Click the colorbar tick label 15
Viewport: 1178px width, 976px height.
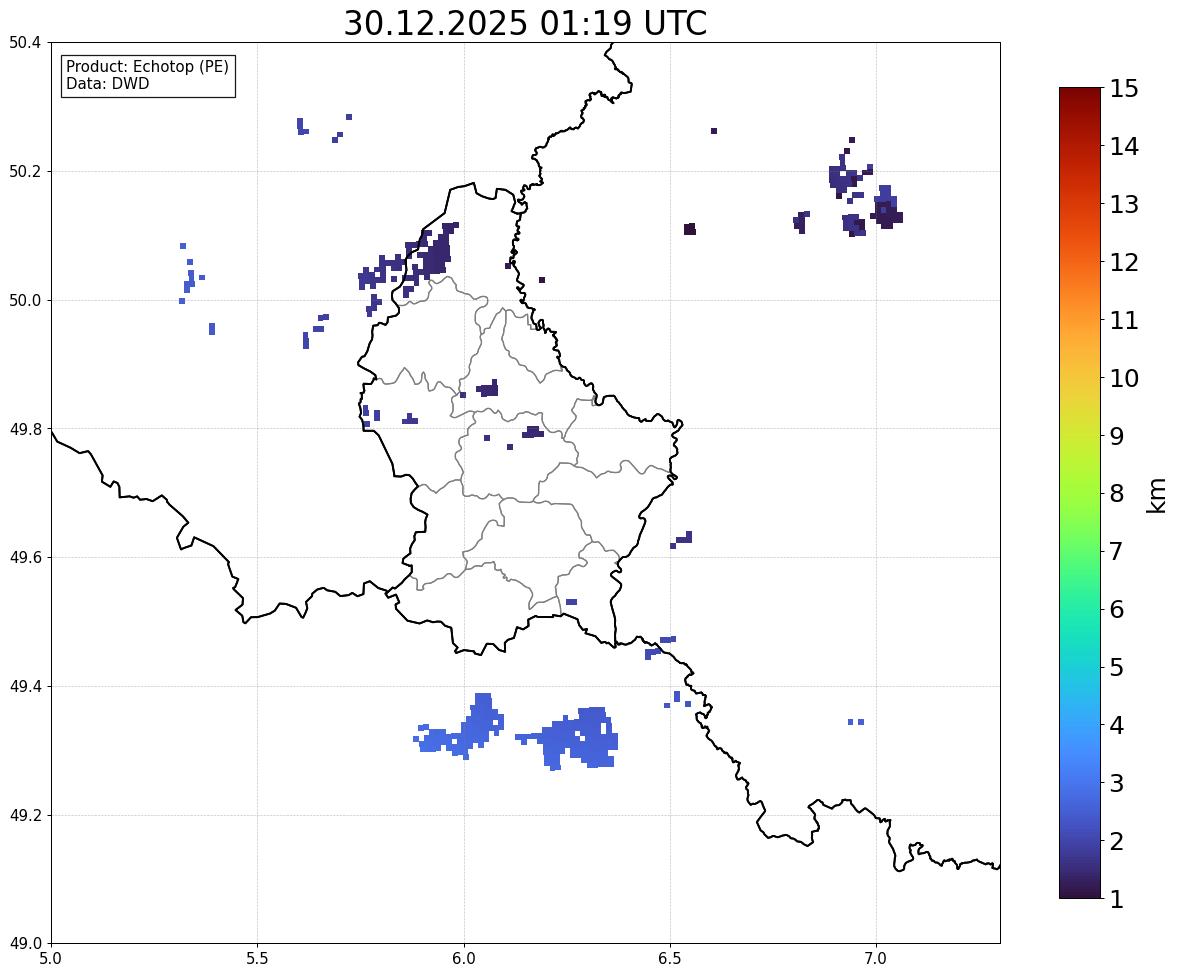coord(1124,89)
